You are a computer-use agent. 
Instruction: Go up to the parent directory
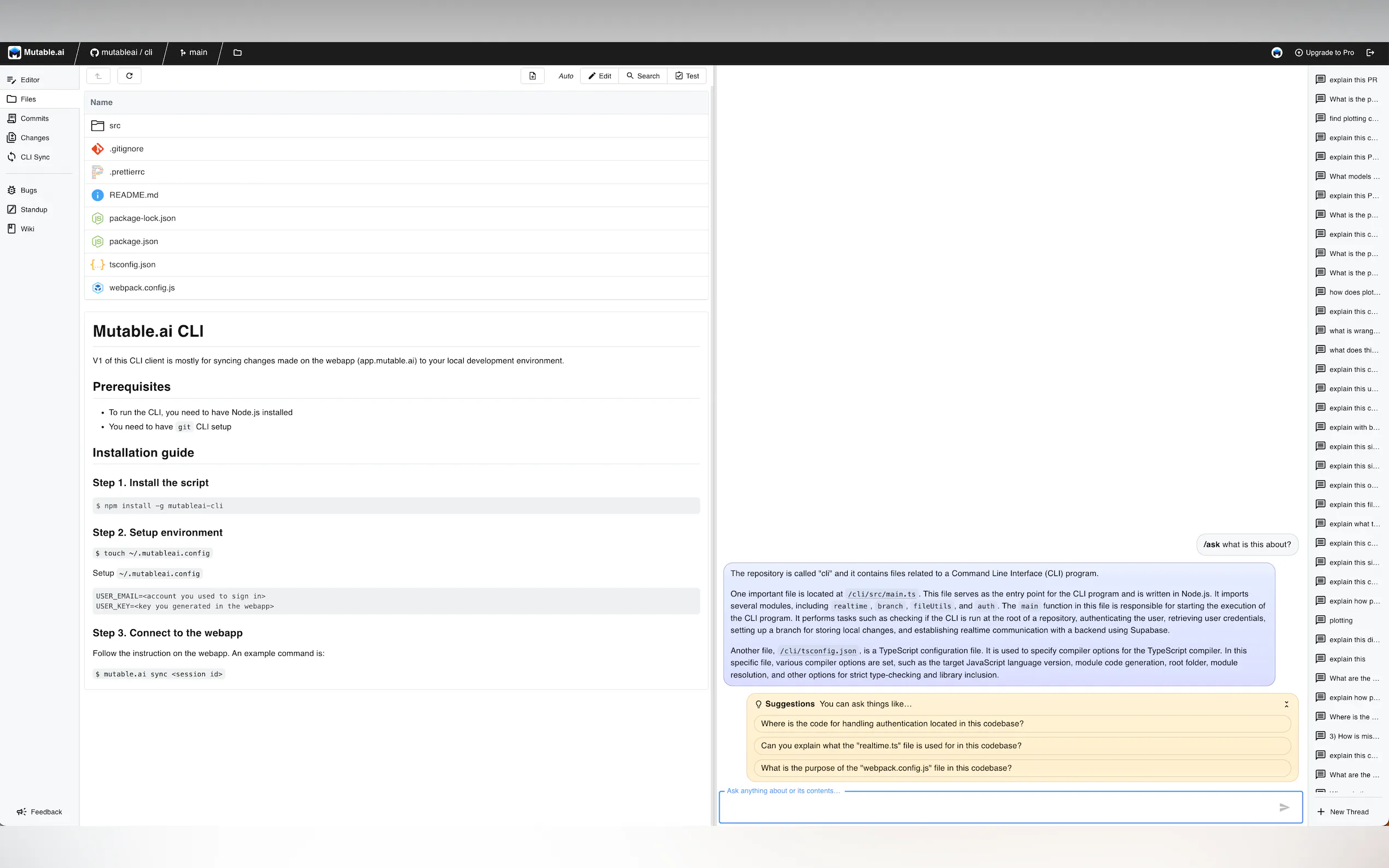[98, 76]
